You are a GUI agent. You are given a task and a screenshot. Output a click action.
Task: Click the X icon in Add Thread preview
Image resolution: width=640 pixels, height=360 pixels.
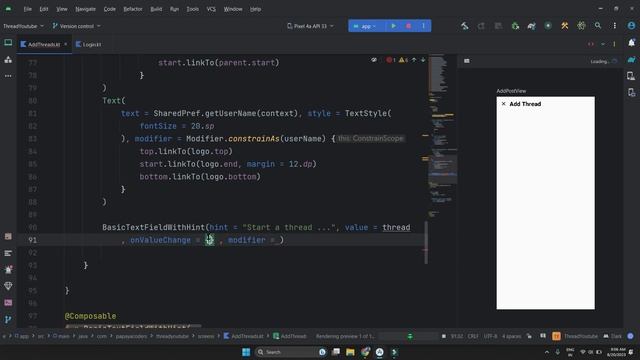[504, 104]
